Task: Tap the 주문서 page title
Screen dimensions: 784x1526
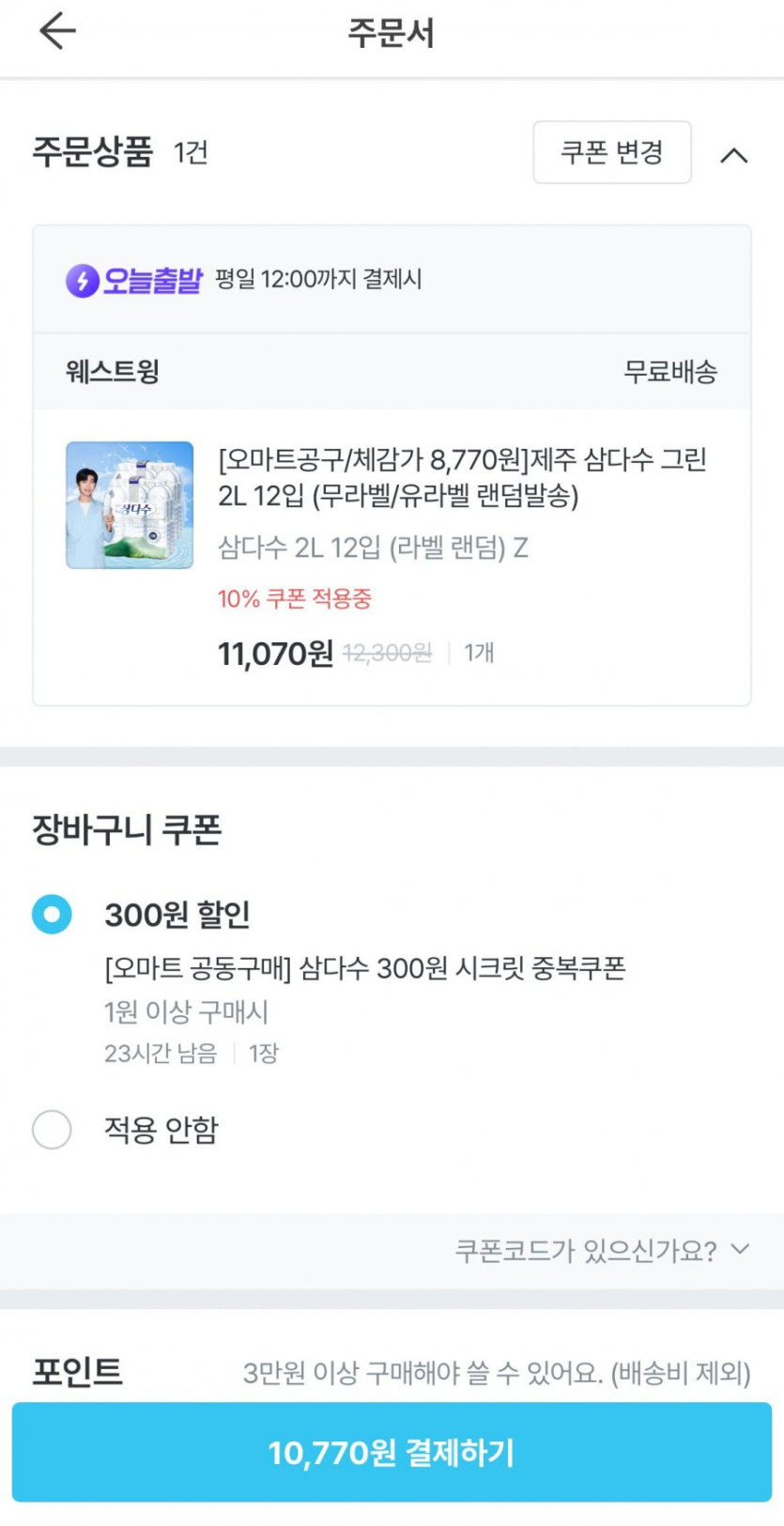Action: 392,33
